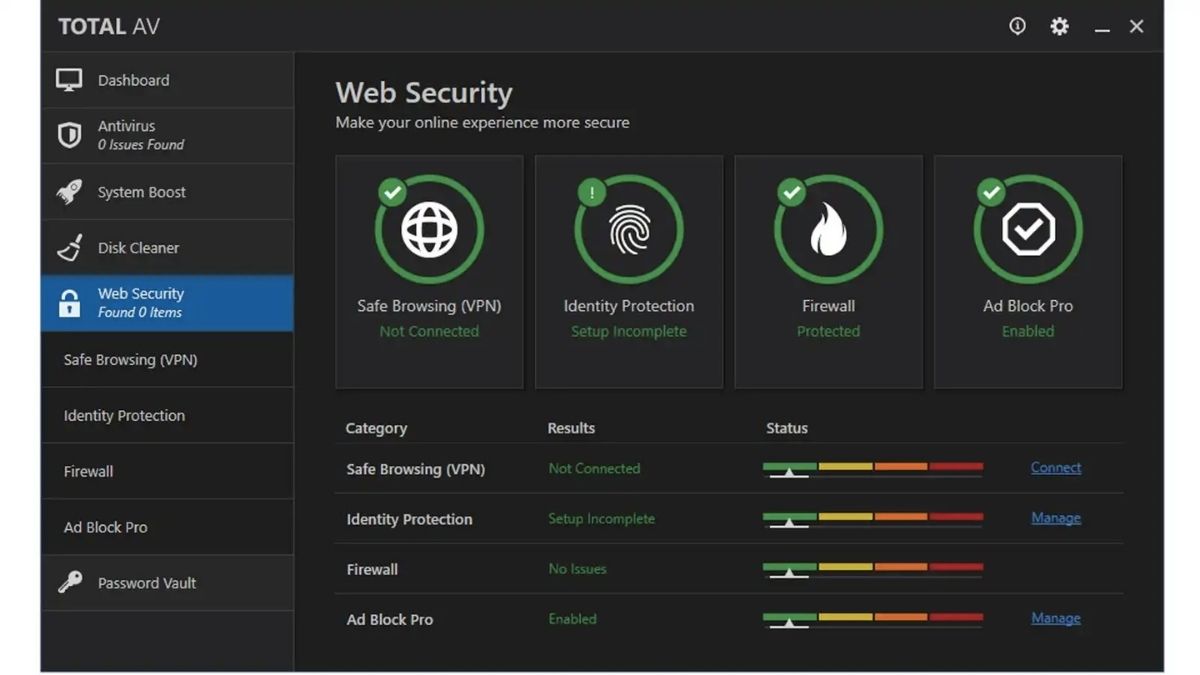Select Firewall from the sidebar
Viewport: 1200px width, 675px height.
[x=88, y=471]
